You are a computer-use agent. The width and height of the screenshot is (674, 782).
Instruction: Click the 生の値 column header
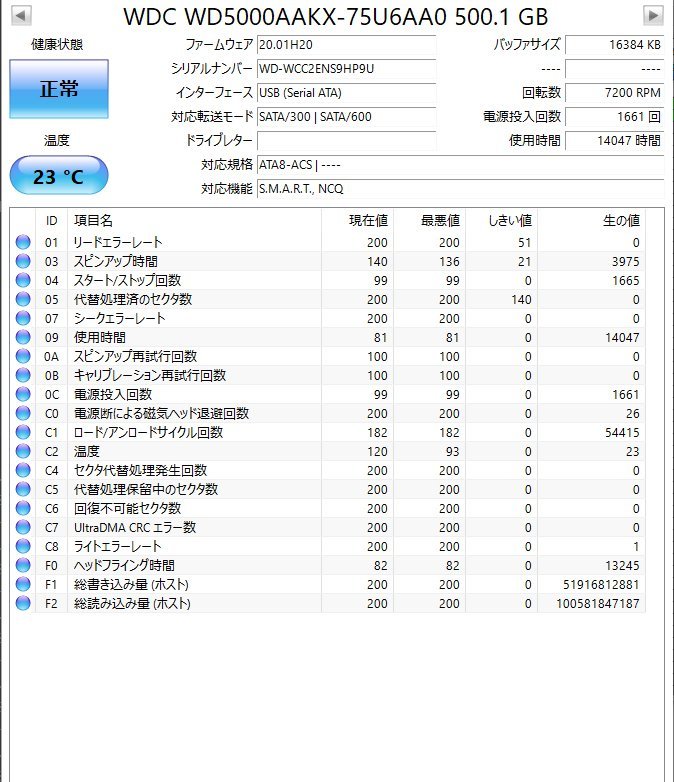tap(592, 220)
